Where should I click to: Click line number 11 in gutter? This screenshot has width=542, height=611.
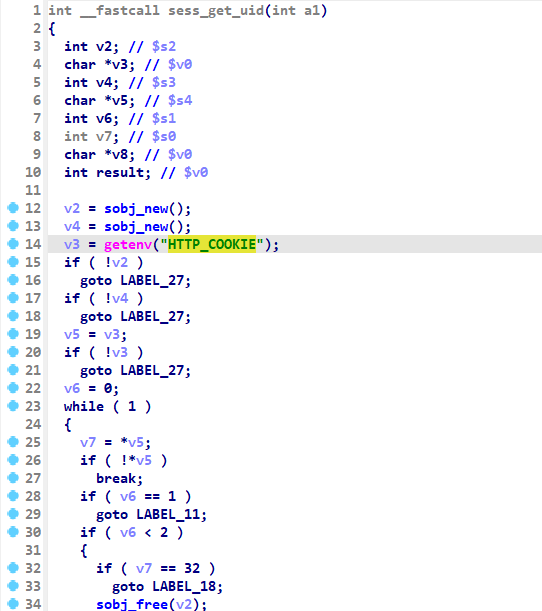pyautogui.click(x=33, y=190)
